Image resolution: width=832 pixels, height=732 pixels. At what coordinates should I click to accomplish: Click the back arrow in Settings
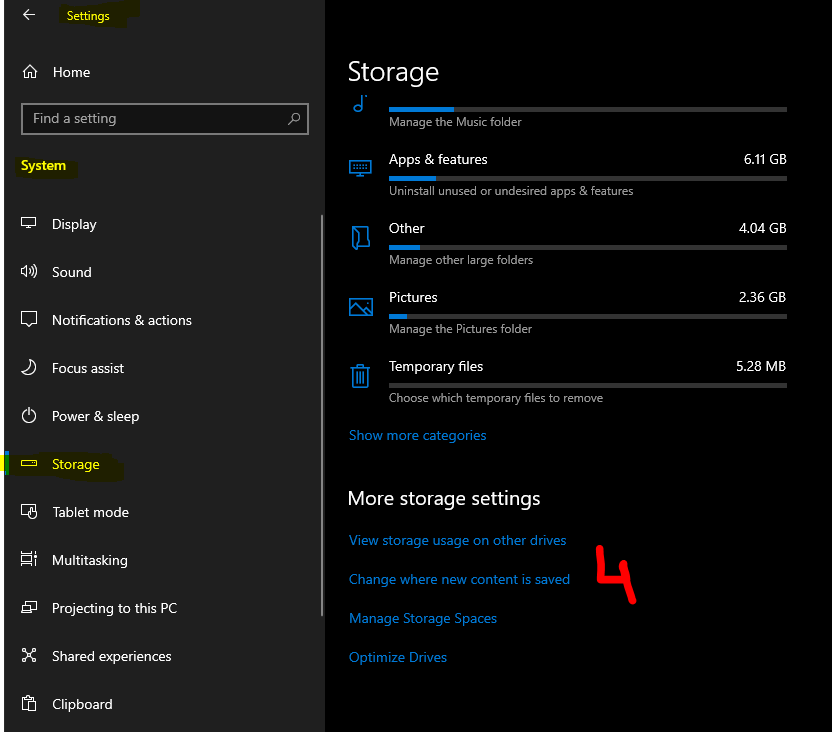[29, 15]
